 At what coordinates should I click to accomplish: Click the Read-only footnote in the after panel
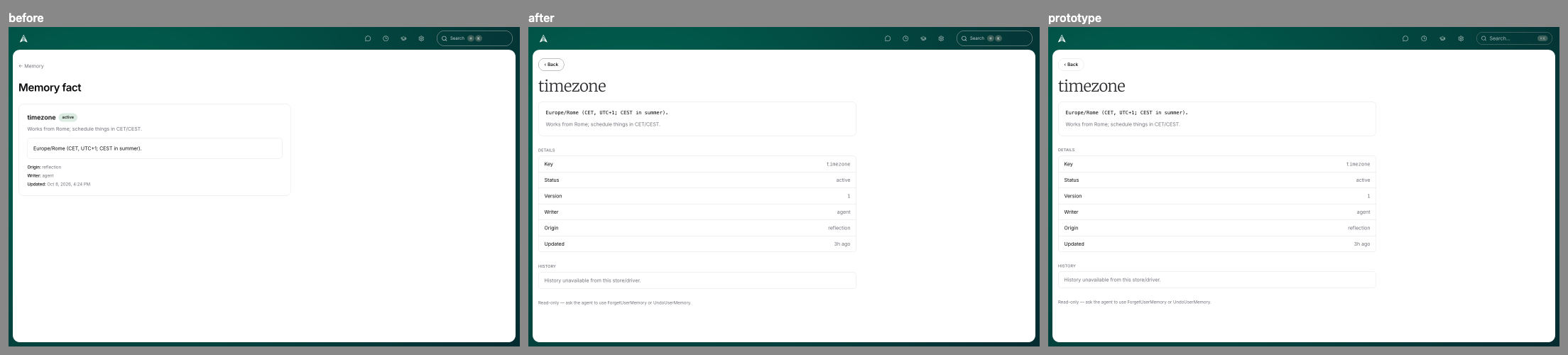pyautogui.click(x=614, y=303)
